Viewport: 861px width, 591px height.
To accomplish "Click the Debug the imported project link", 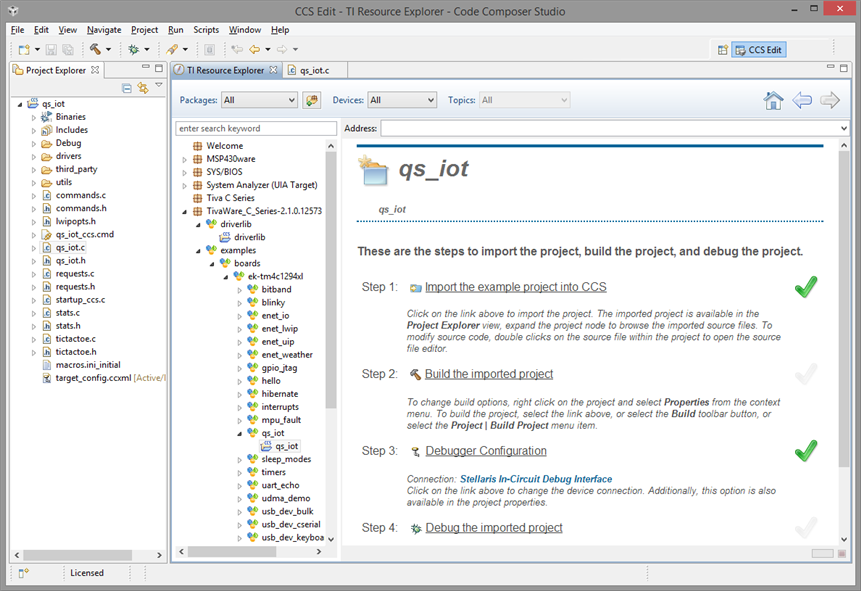I will 494,528.
